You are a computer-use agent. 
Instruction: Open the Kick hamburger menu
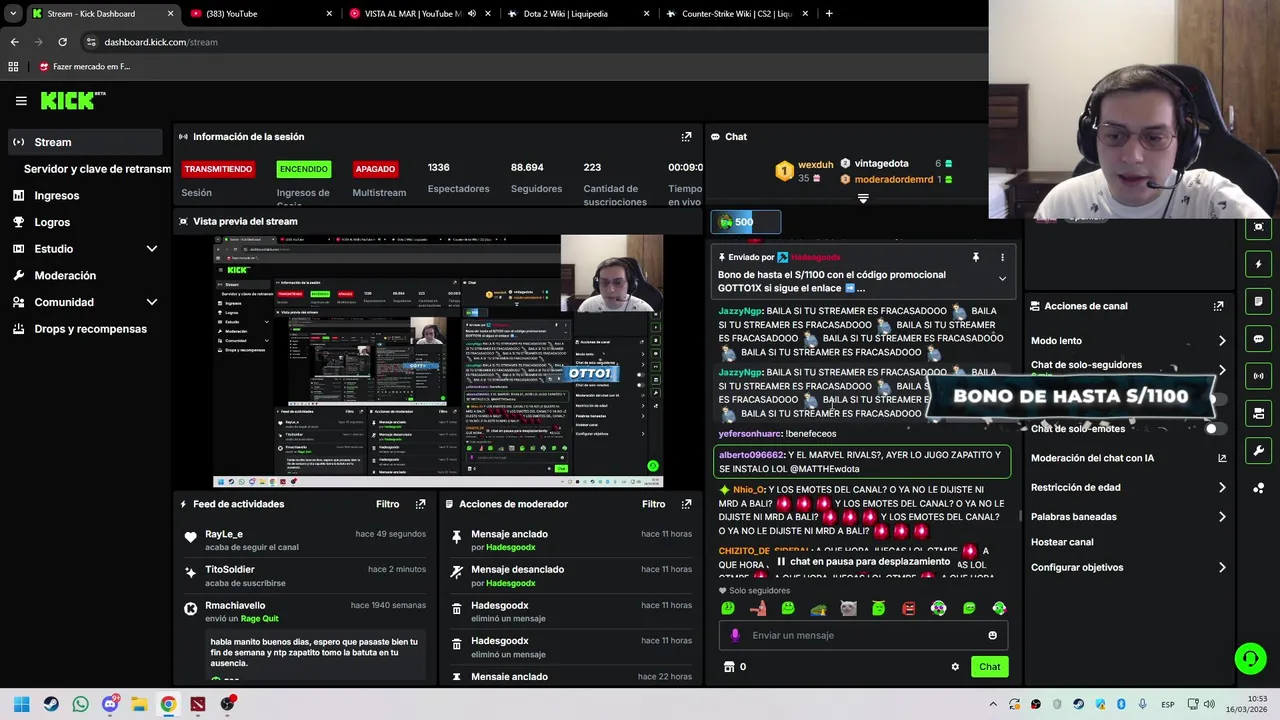pos(21,101)
